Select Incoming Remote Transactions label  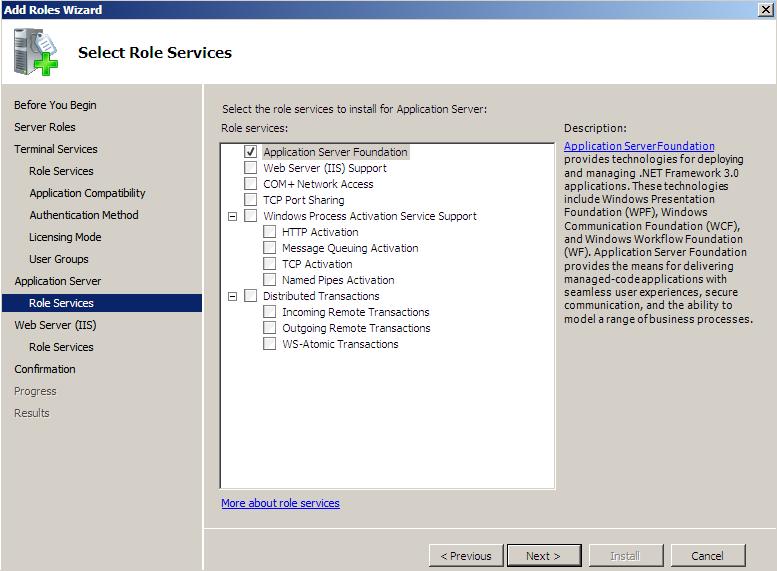coord(355,312)
